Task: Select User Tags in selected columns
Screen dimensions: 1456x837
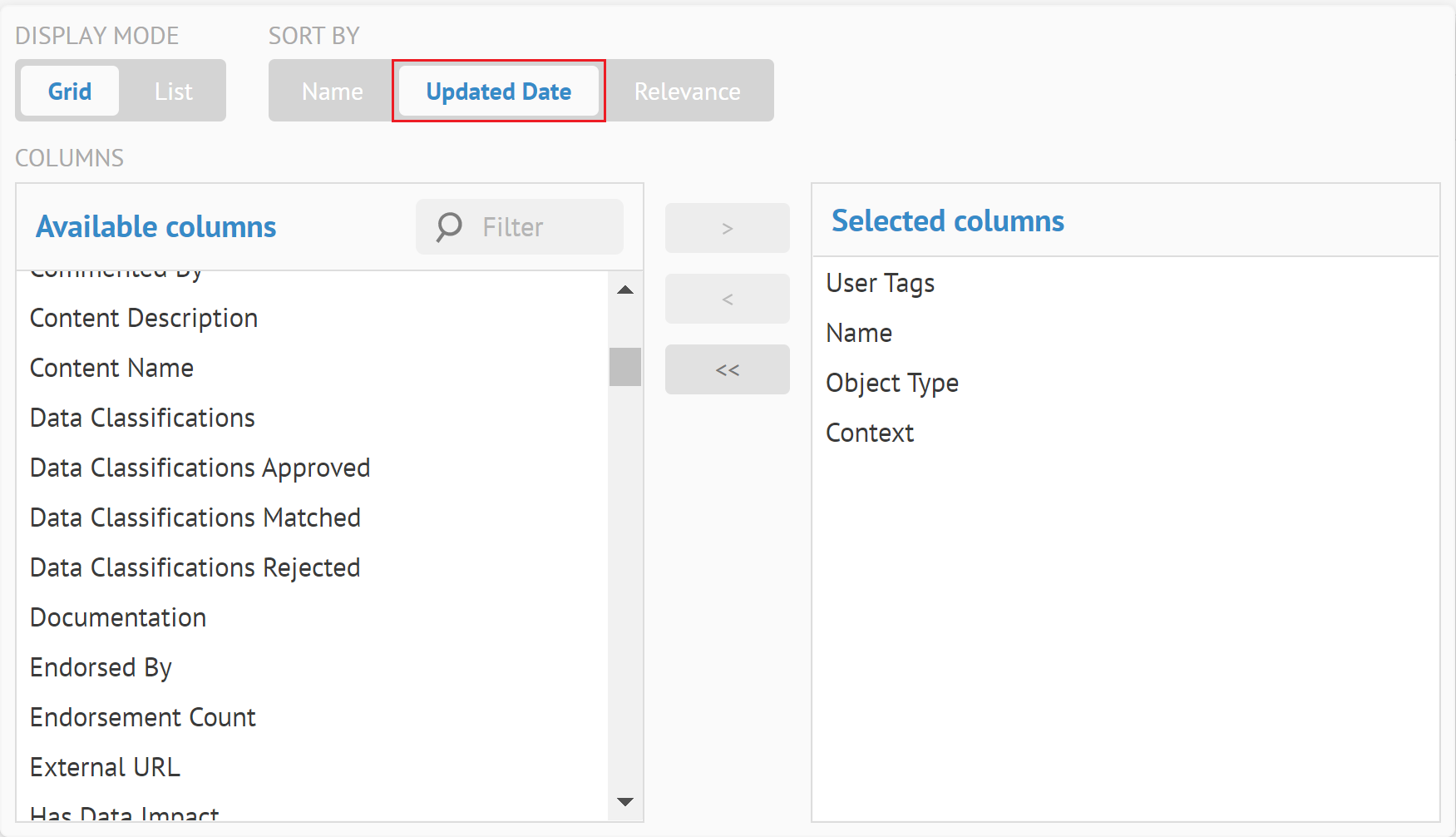Action: point(880,284)
